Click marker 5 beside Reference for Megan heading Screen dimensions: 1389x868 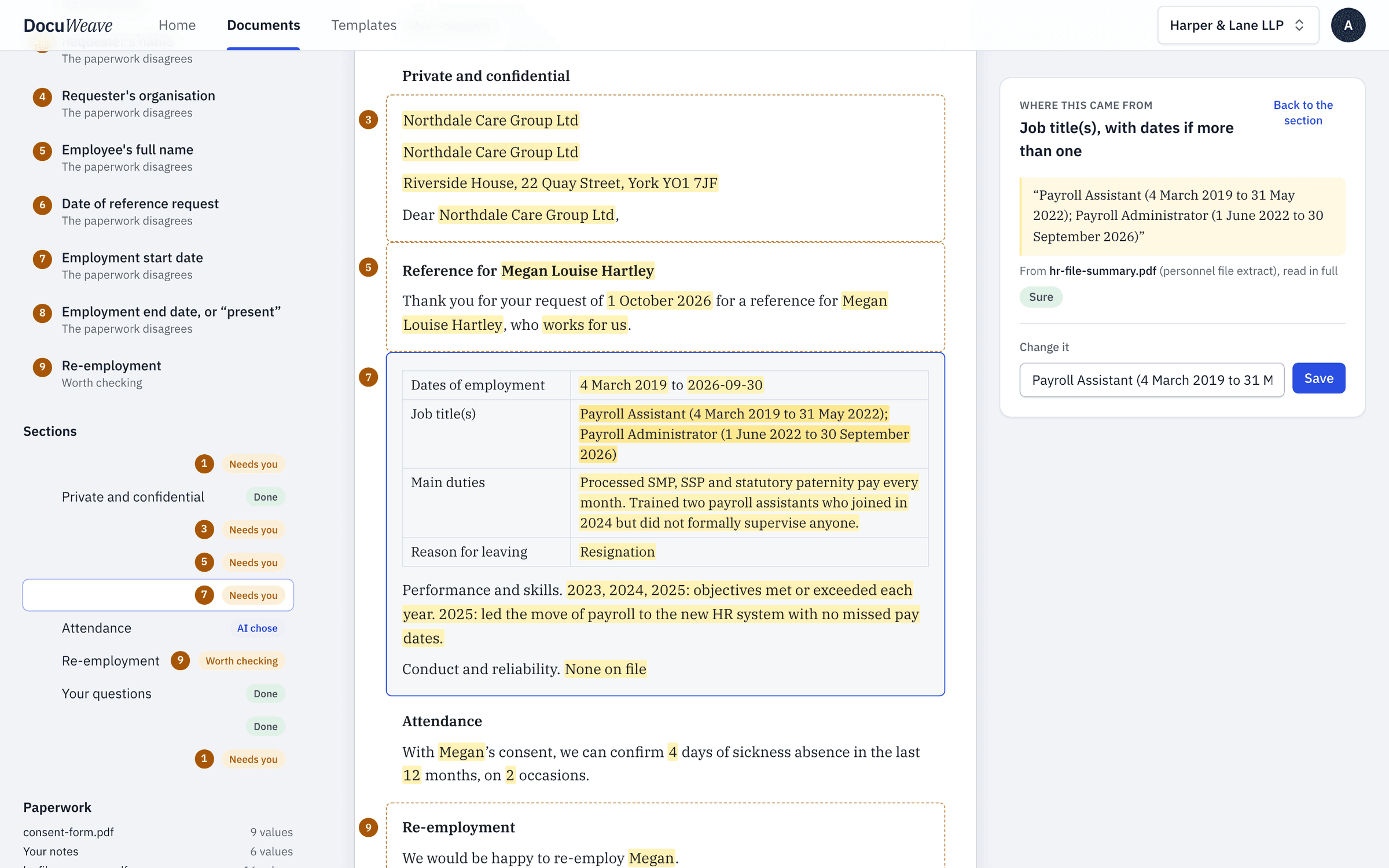point(368,267)
